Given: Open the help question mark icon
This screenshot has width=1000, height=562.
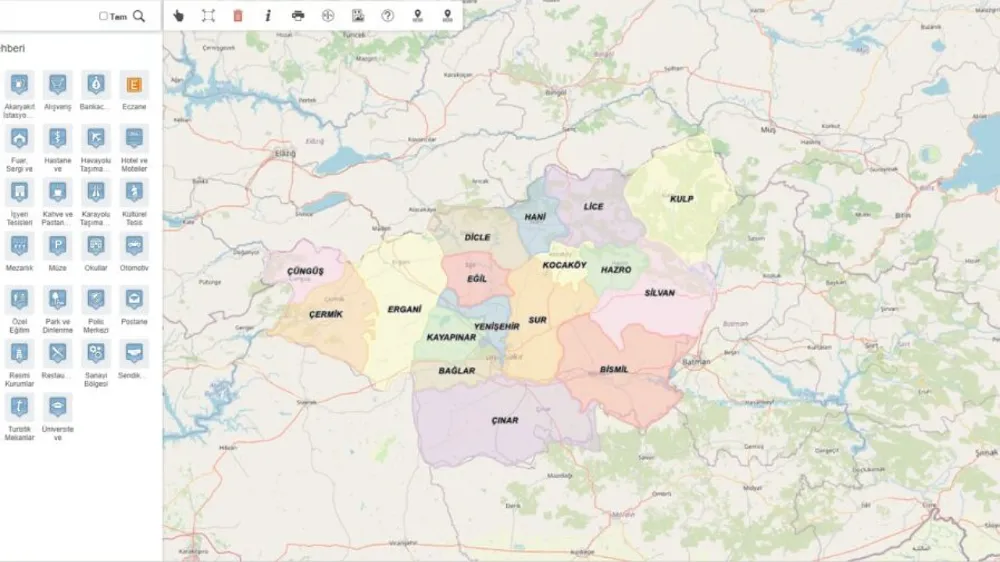Looking at the screenshot, I should [x=387, y=15].
